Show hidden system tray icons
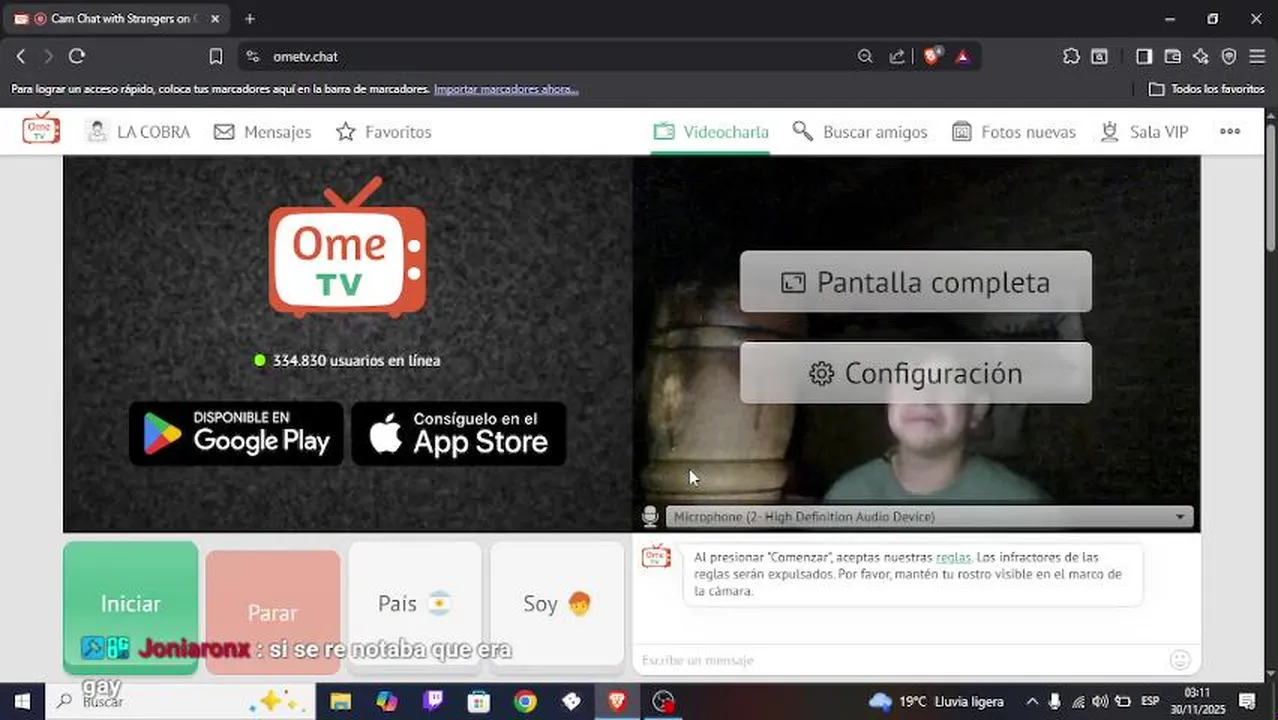The width and height of the screenshot is (1278, 720). [1032, 702]
